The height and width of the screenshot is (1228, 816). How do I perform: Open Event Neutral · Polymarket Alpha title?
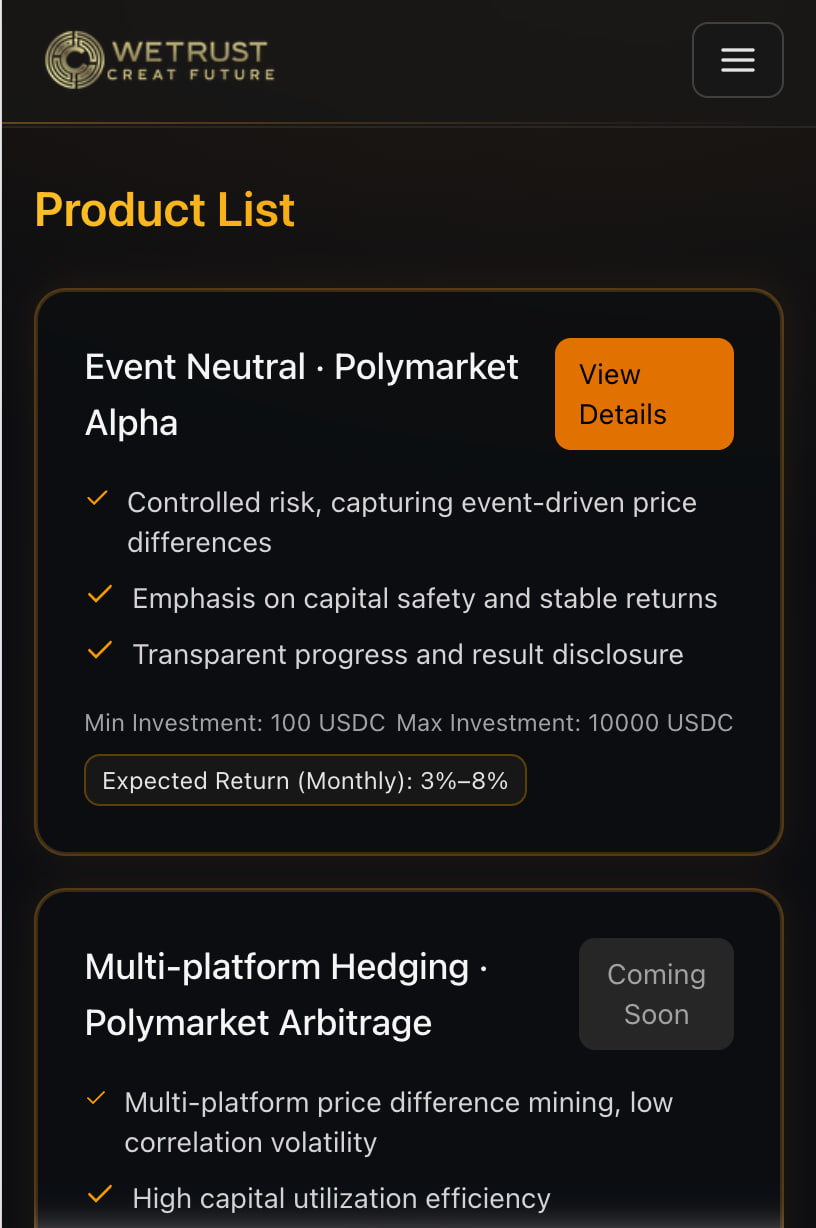[301, 394]
